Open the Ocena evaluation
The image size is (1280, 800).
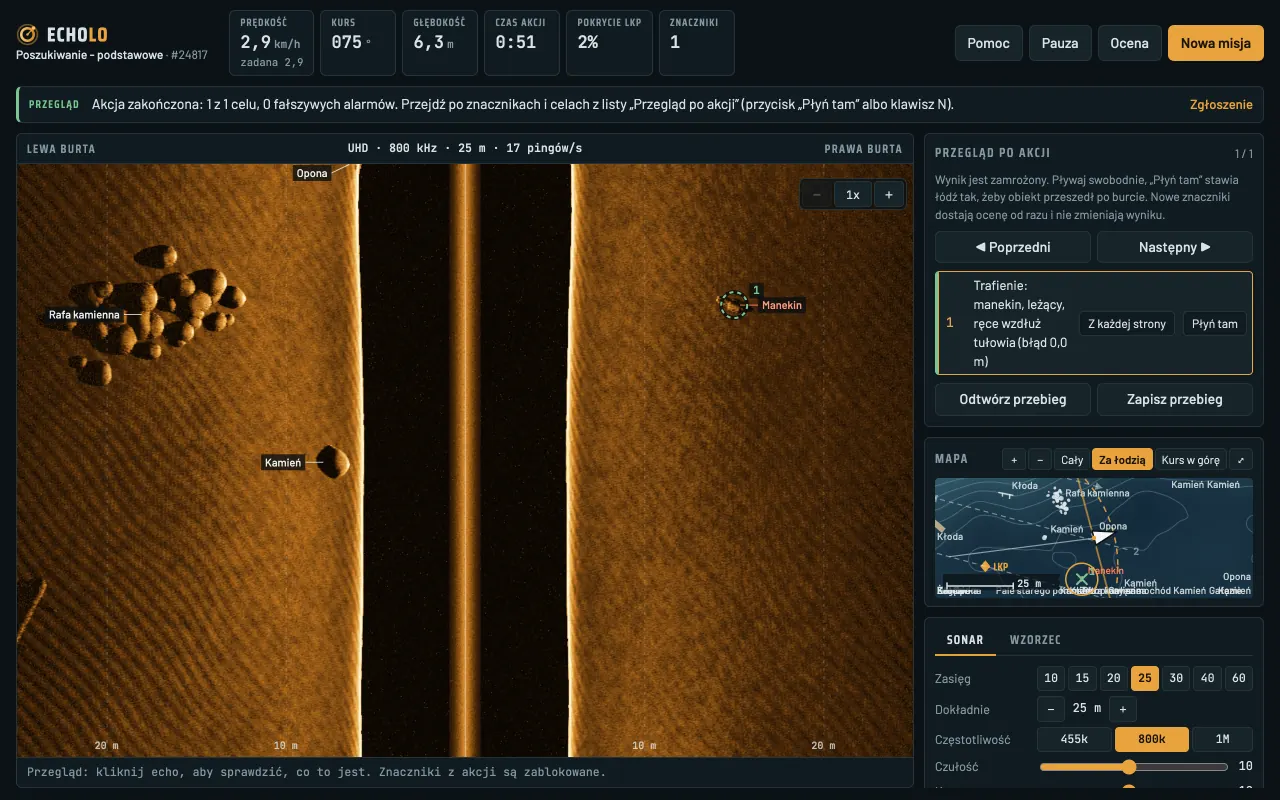[1130, 43]
